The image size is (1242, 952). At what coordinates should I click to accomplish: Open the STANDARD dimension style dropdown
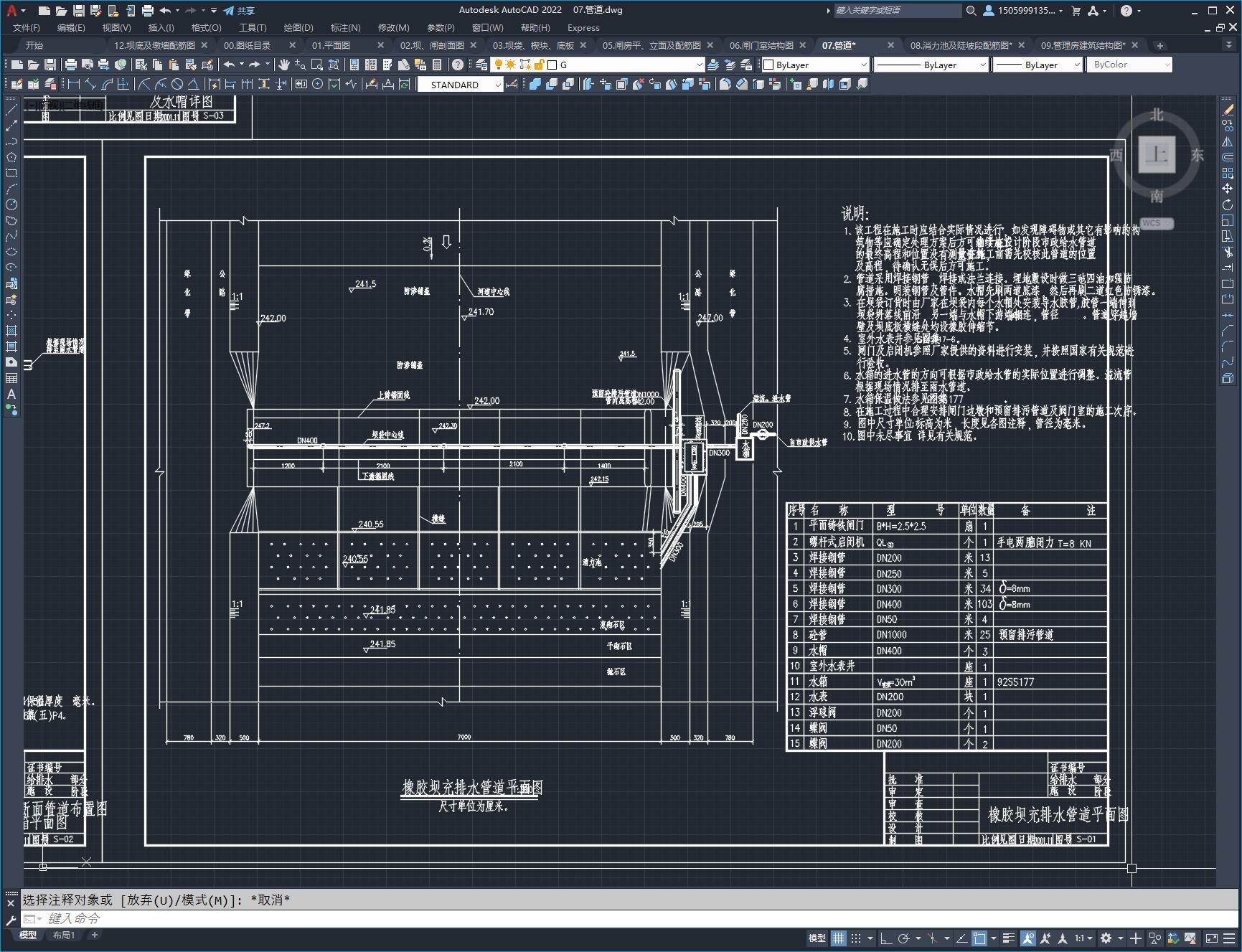coord(460,85)
